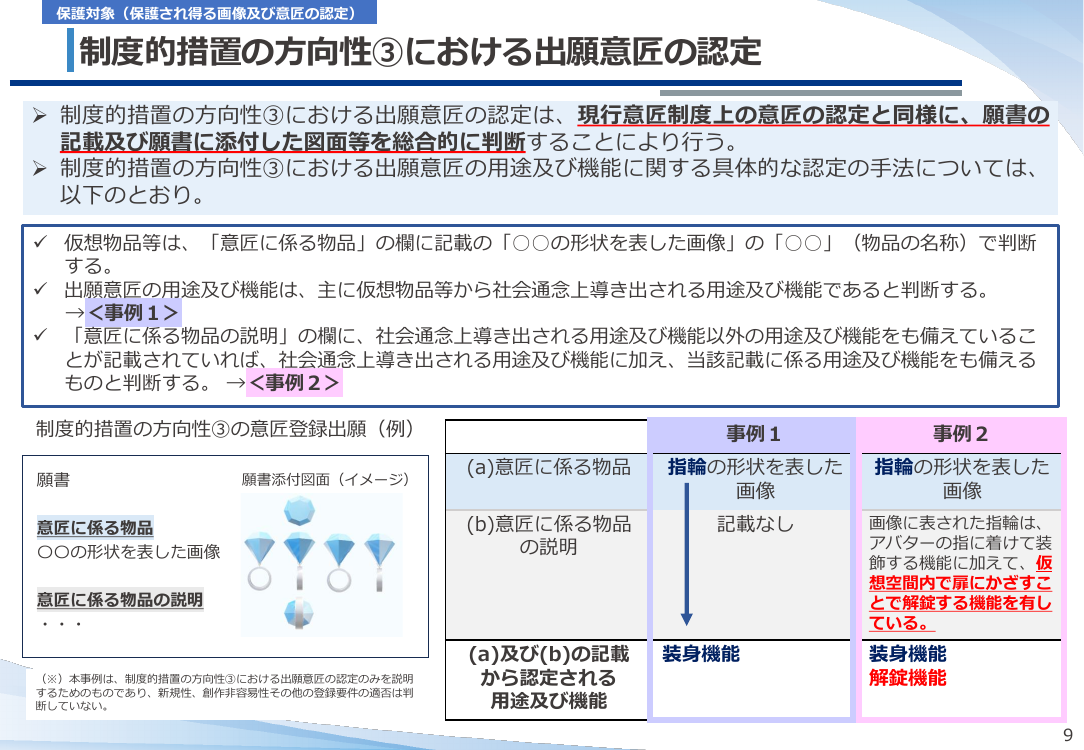Click 装身機能 in the 事例２ column
This screenshot has width=1084, height=750.
point(908,654)
